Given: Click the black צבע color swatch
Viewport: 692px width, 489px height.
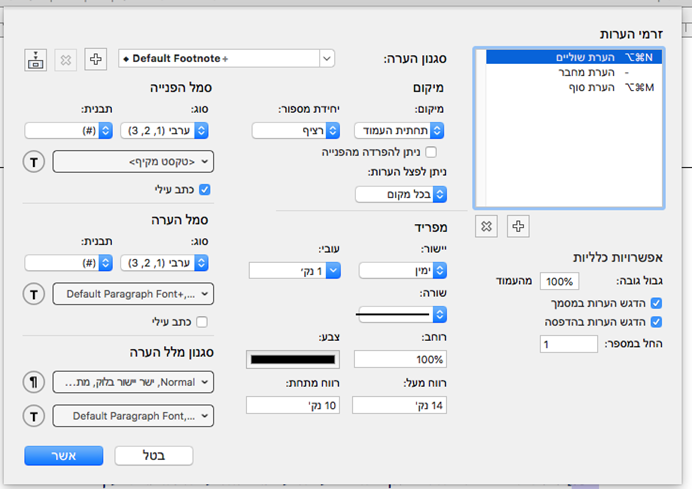Looking at the screenshot, I should coord(293,360).
